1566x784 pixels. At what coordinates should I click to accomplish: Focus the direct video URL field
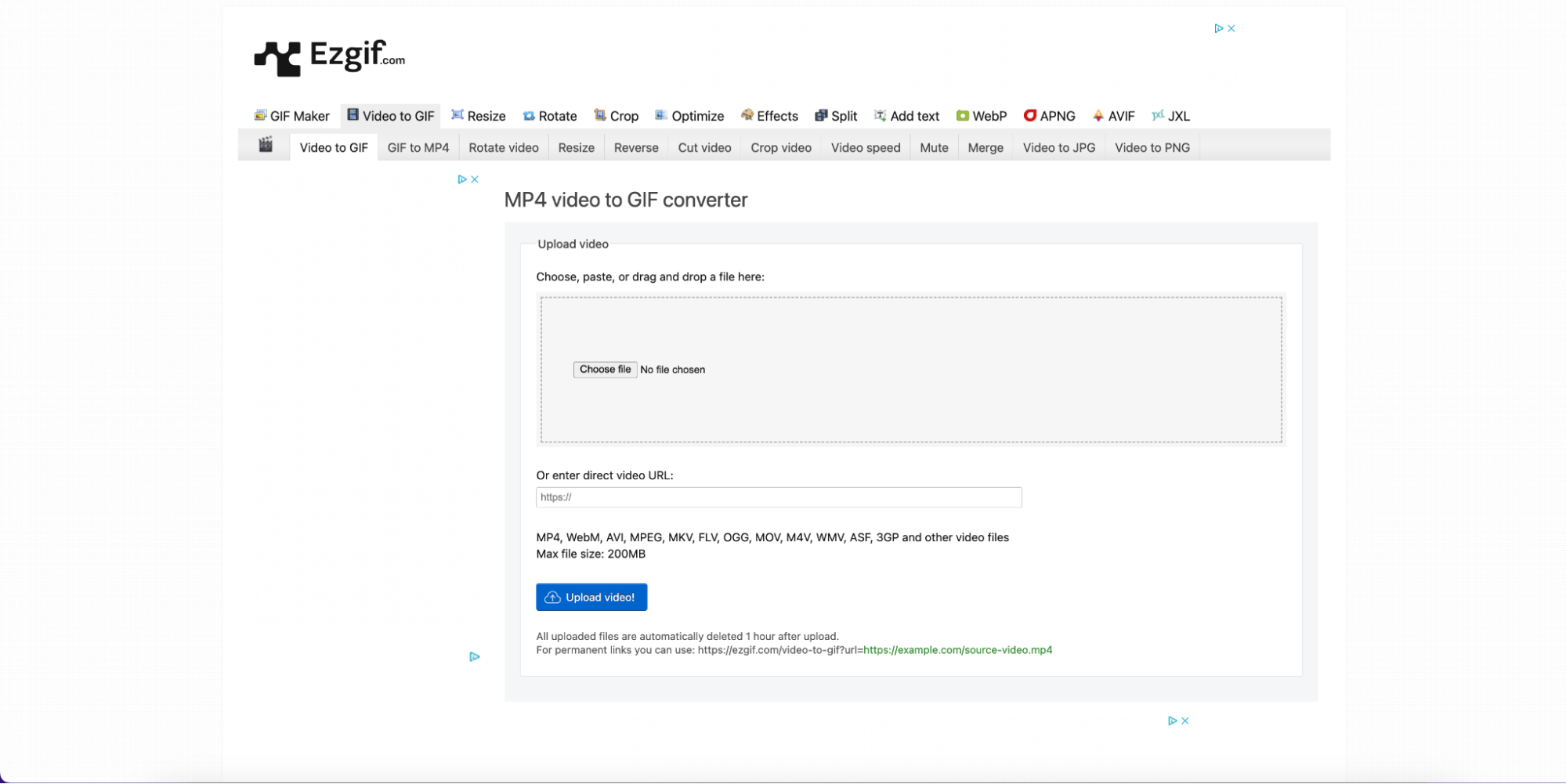(779, 497)
